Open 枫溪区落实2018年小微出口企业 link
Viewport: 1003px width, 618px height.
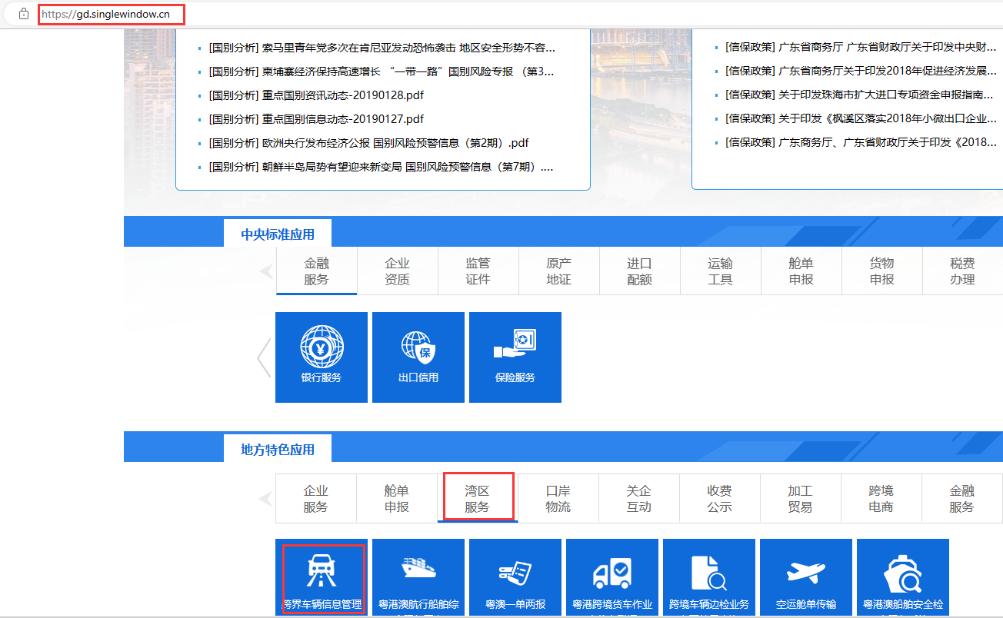point(860,118)
